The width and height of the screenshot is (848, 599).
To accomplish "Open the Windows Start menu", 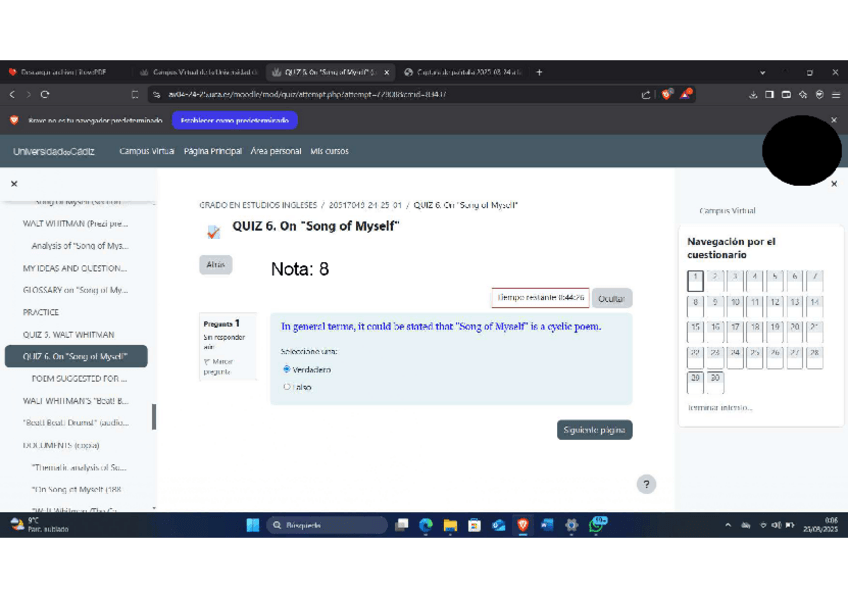I will pos(252,525).
